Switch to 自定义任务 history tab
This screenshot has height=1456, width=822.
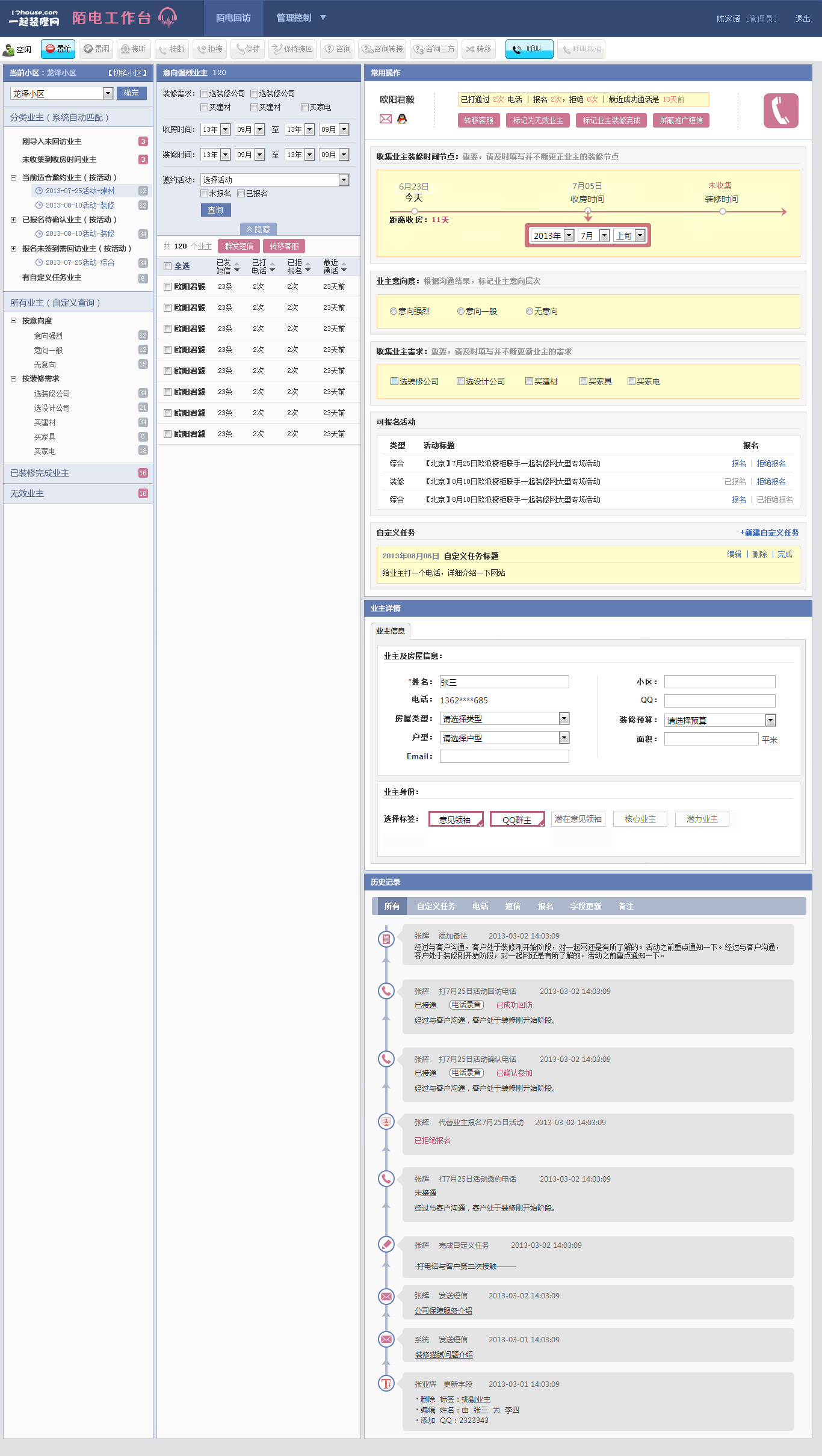(436, 906)
